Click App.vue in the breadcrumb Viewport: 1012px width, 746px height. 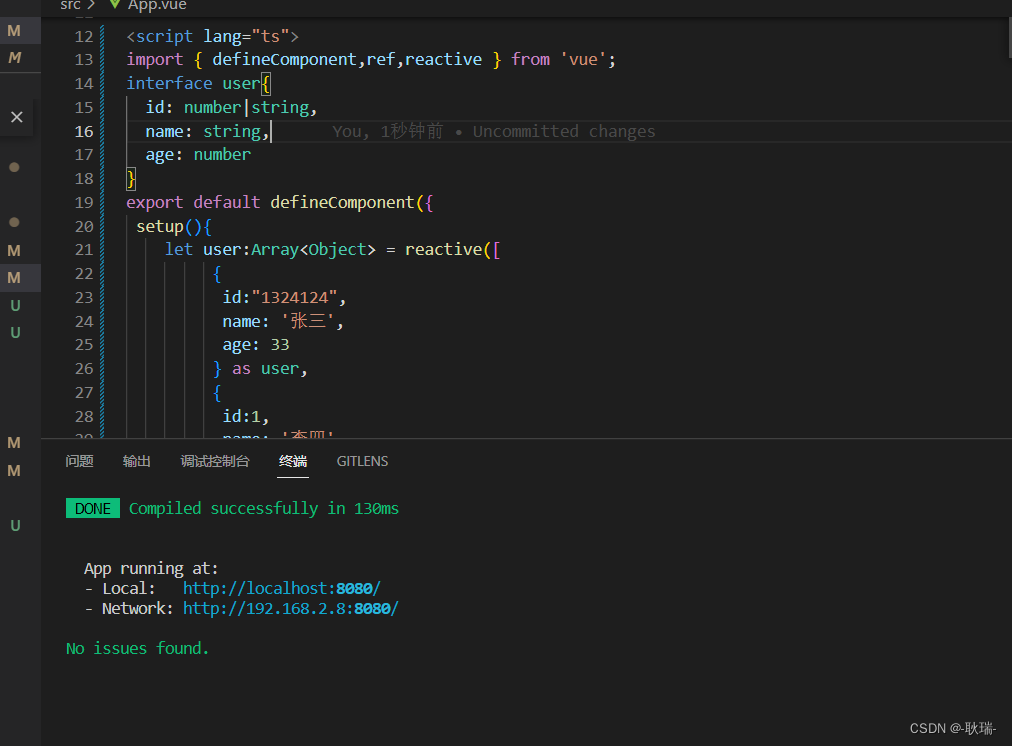pos(157,6)
